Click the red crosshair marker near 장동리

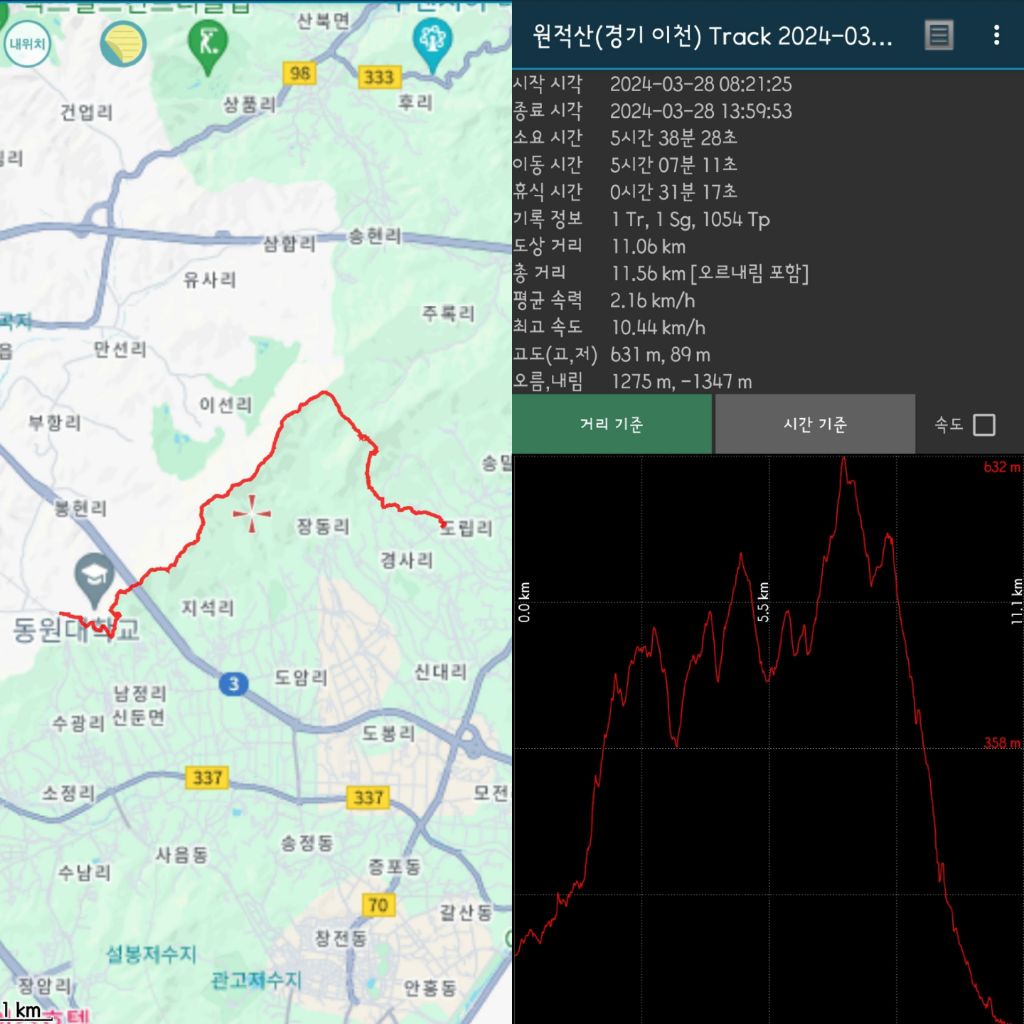pos(251,513)
